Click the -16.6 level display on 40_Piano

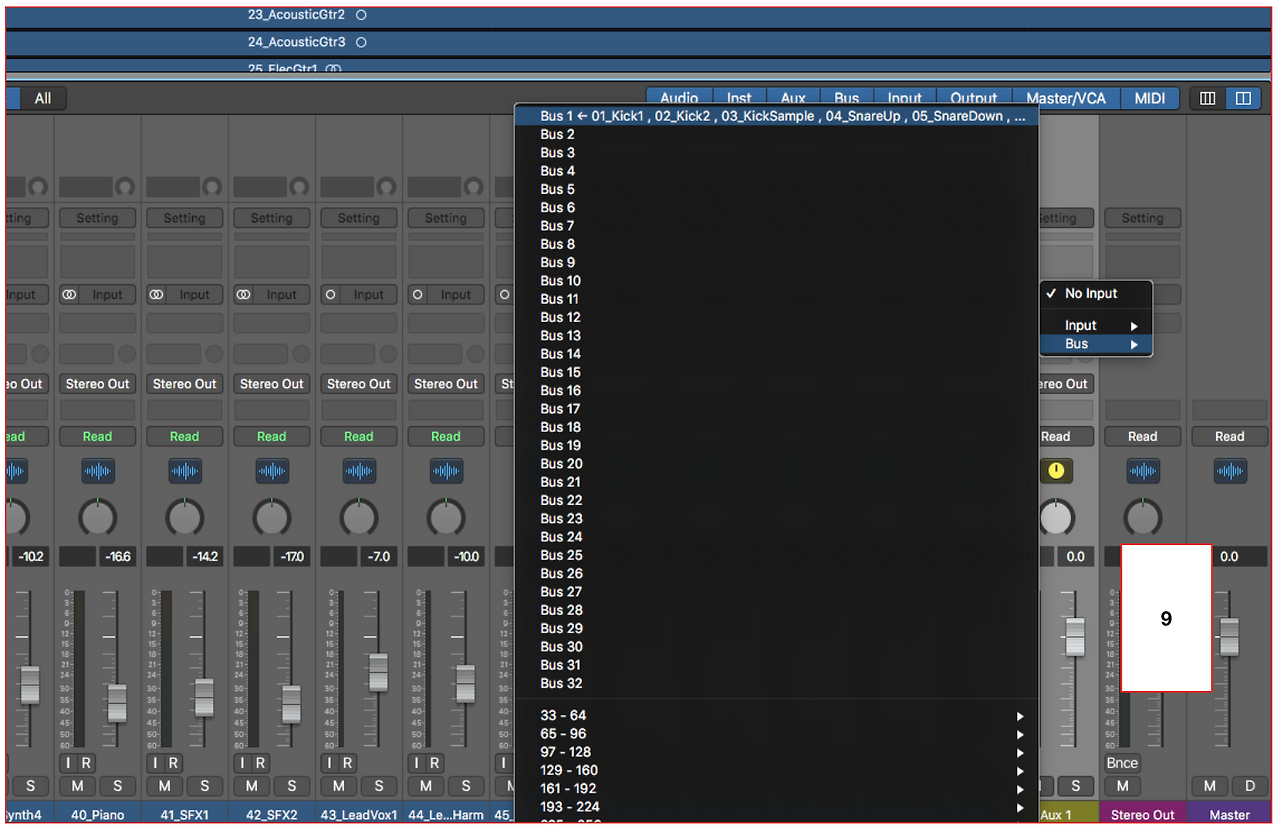tap(116, 556)
